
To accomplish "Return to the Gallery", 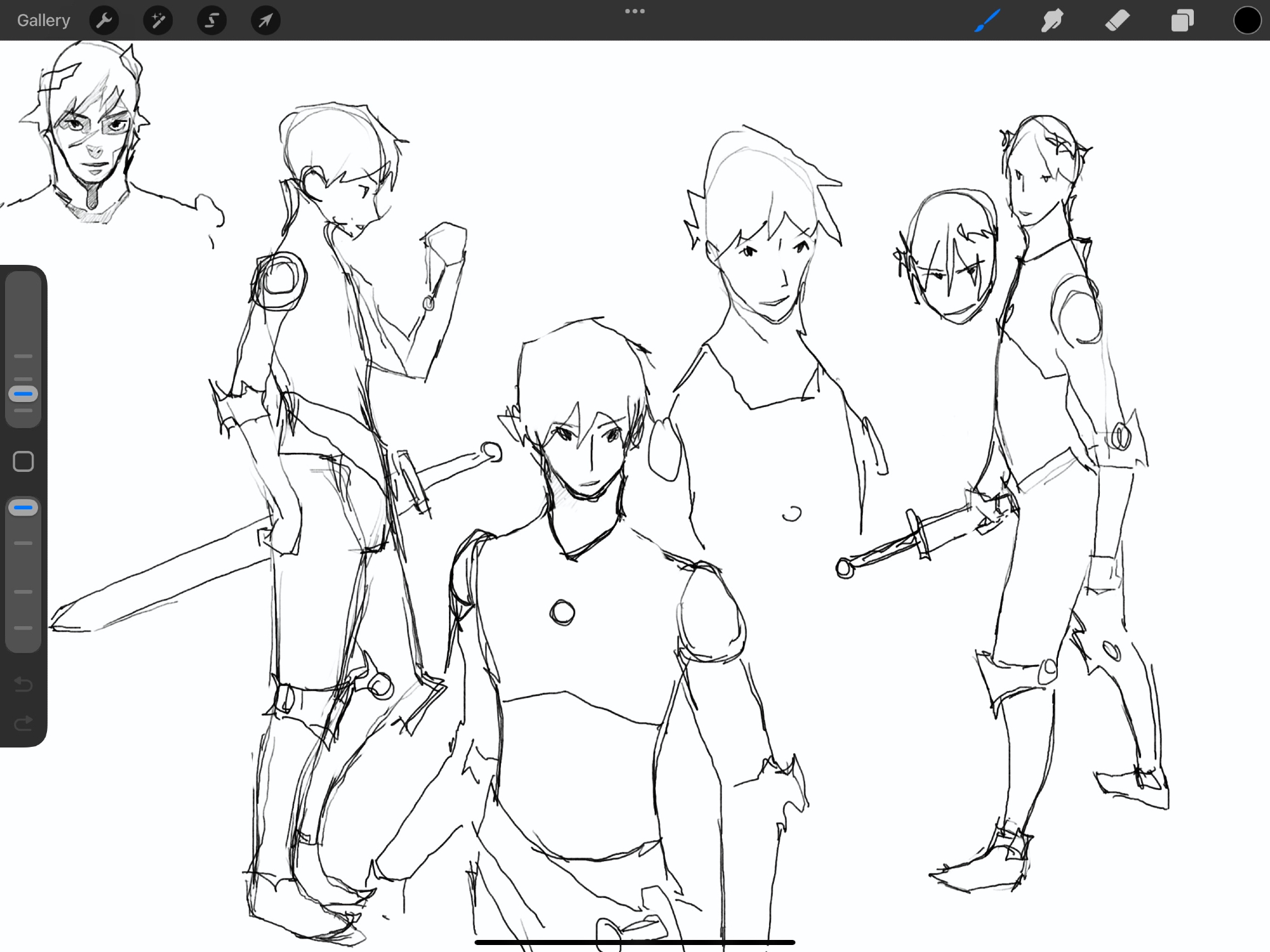I will [43, 20].
